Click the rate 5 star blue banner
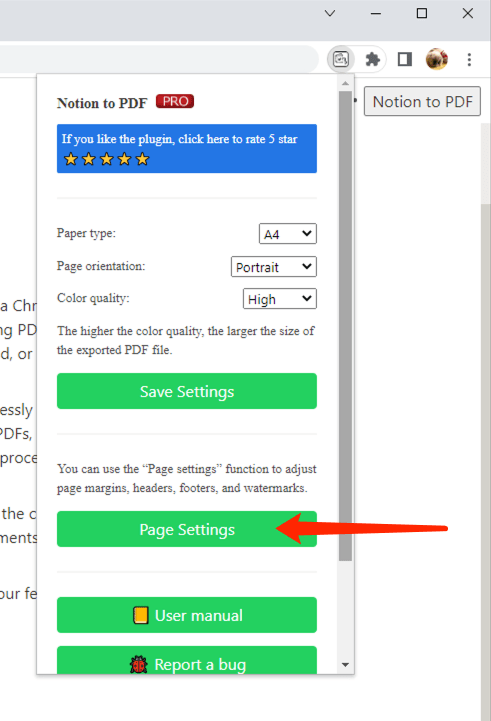The width and height of the screenshot is (491, 721). tap(187, 149)
